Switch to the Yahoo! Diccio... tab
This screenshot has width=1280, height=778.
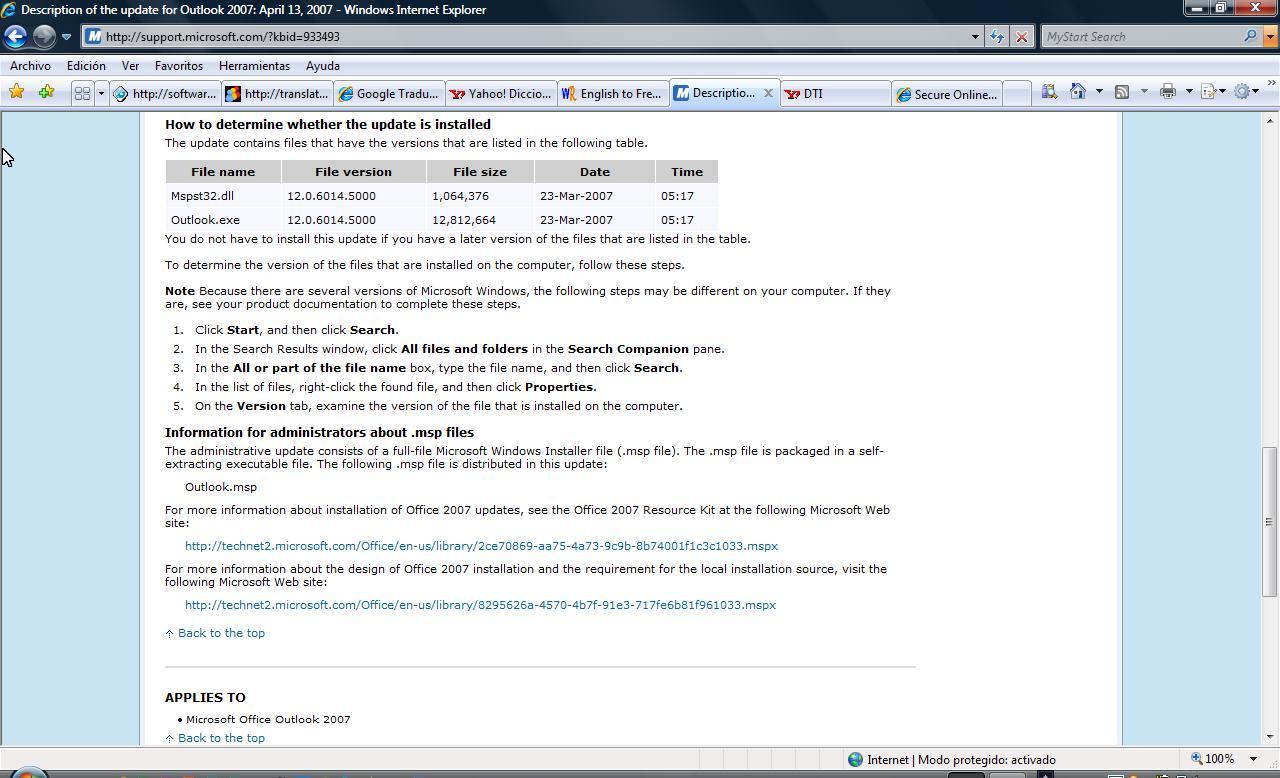tap(500, 93)
